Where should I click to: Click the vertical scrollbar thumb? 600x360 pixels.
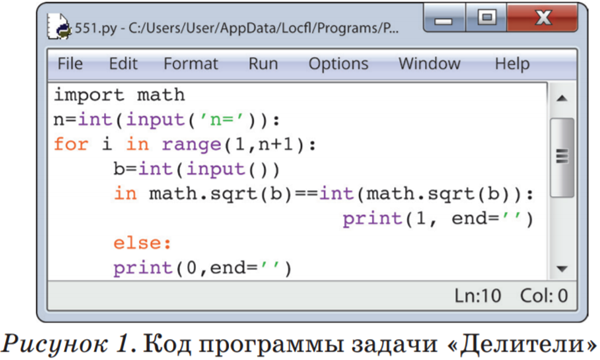pyautogui.click(x=562, y=158)
